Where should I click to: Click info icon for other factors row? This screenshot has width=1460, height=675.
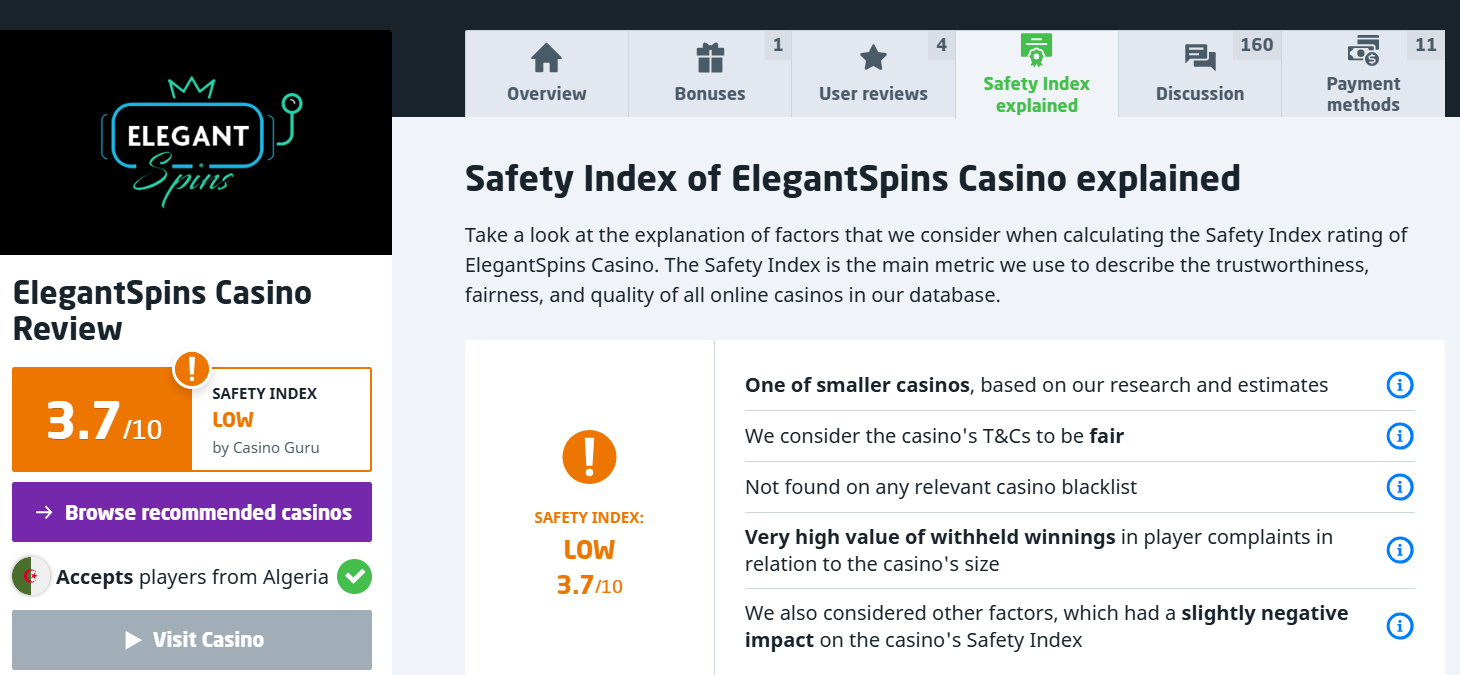[x=1400, y=626]
